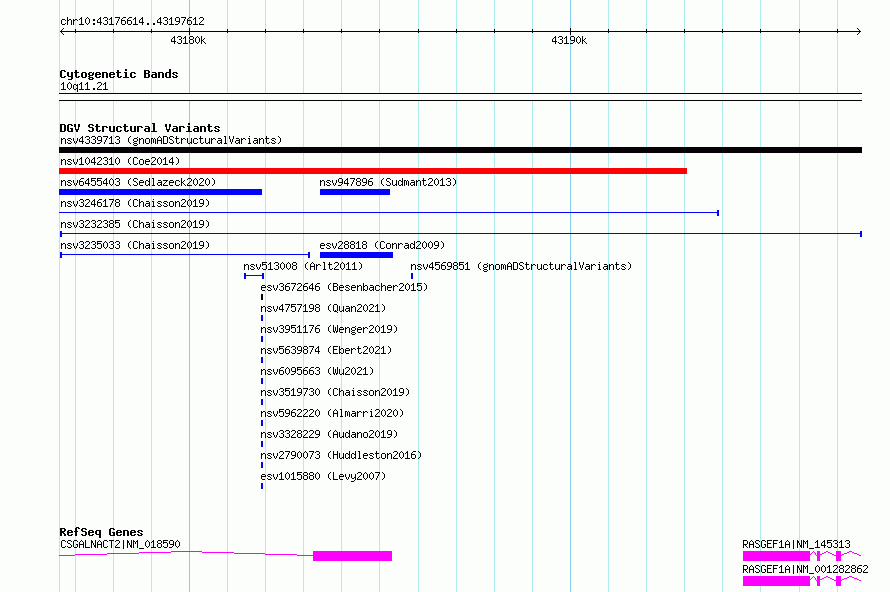Click the CSGALNACT2|NM_018590 gene label

pyautogui.click(x=120, y=544)
